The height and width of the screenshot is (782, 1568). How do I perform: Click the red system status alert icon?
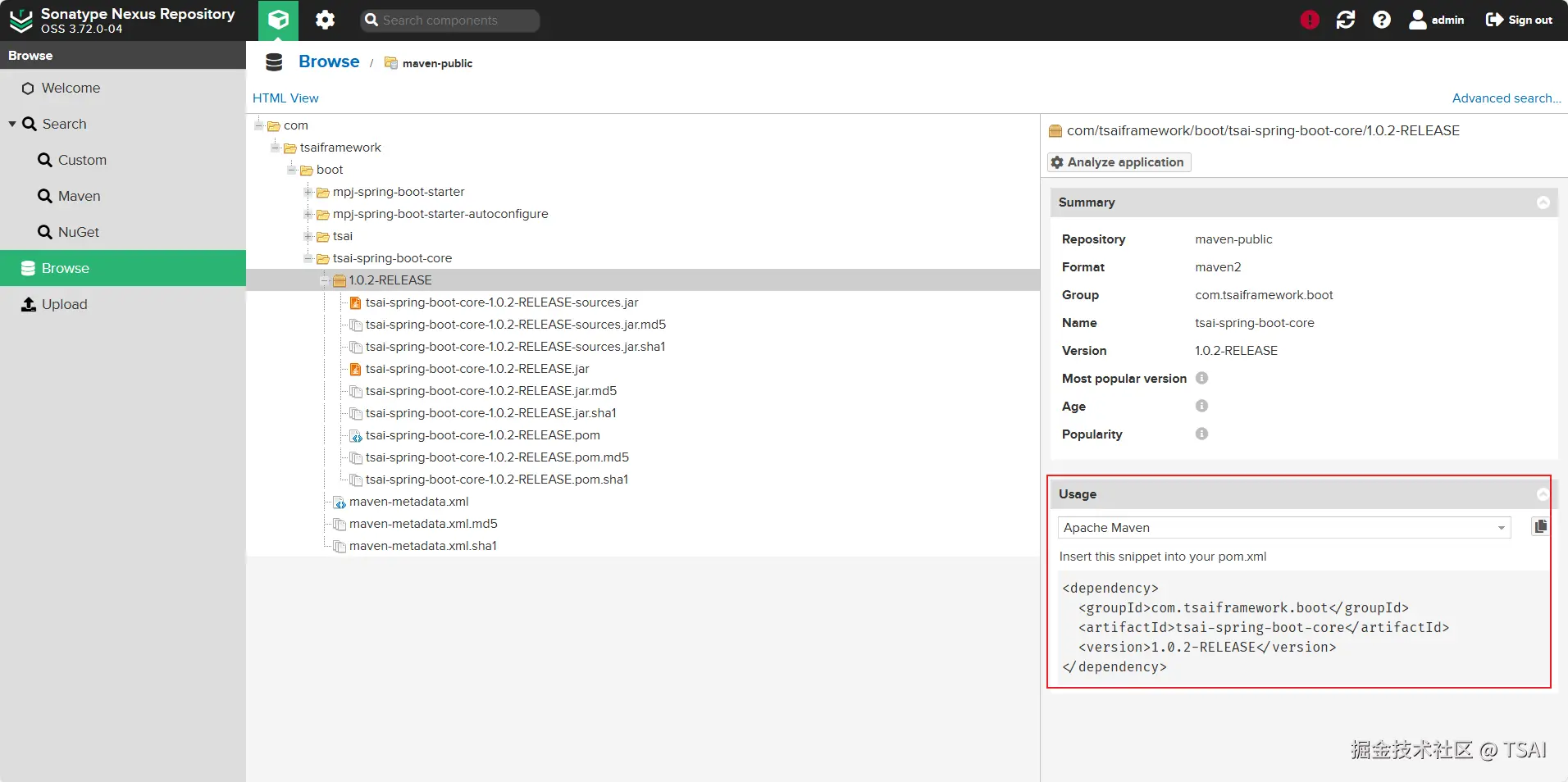1310,20
